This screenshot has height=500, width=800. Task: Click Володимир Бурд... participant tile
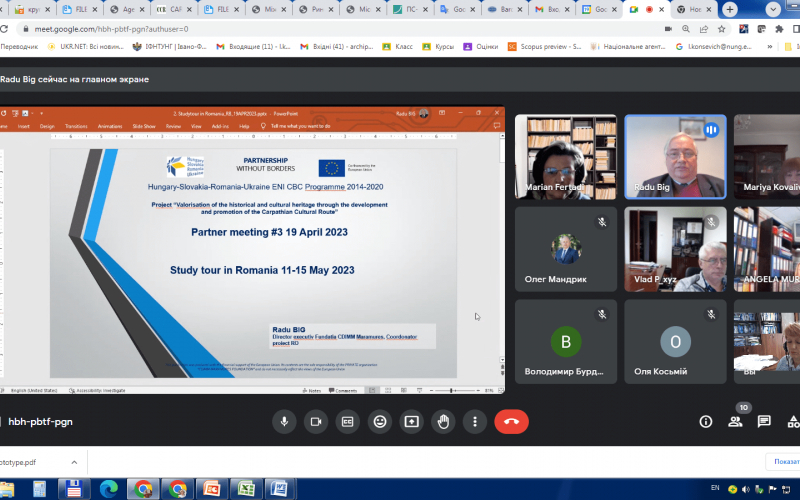(x=566, y=341)
